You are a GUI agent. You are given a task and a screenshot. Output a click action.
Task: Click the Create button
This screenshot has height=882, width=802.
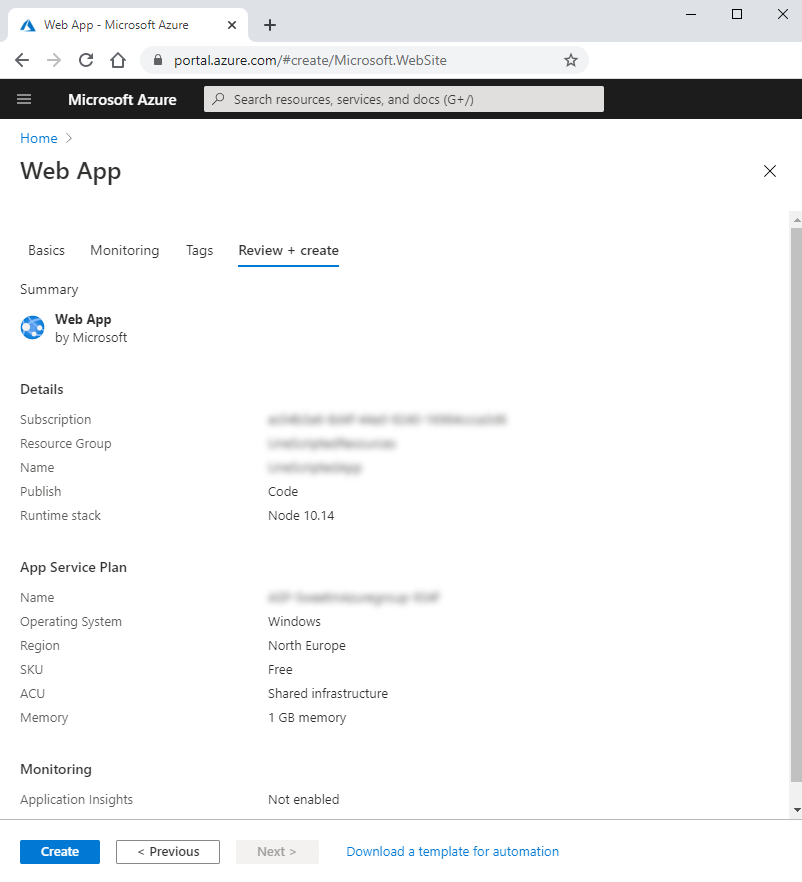[60, 852]
